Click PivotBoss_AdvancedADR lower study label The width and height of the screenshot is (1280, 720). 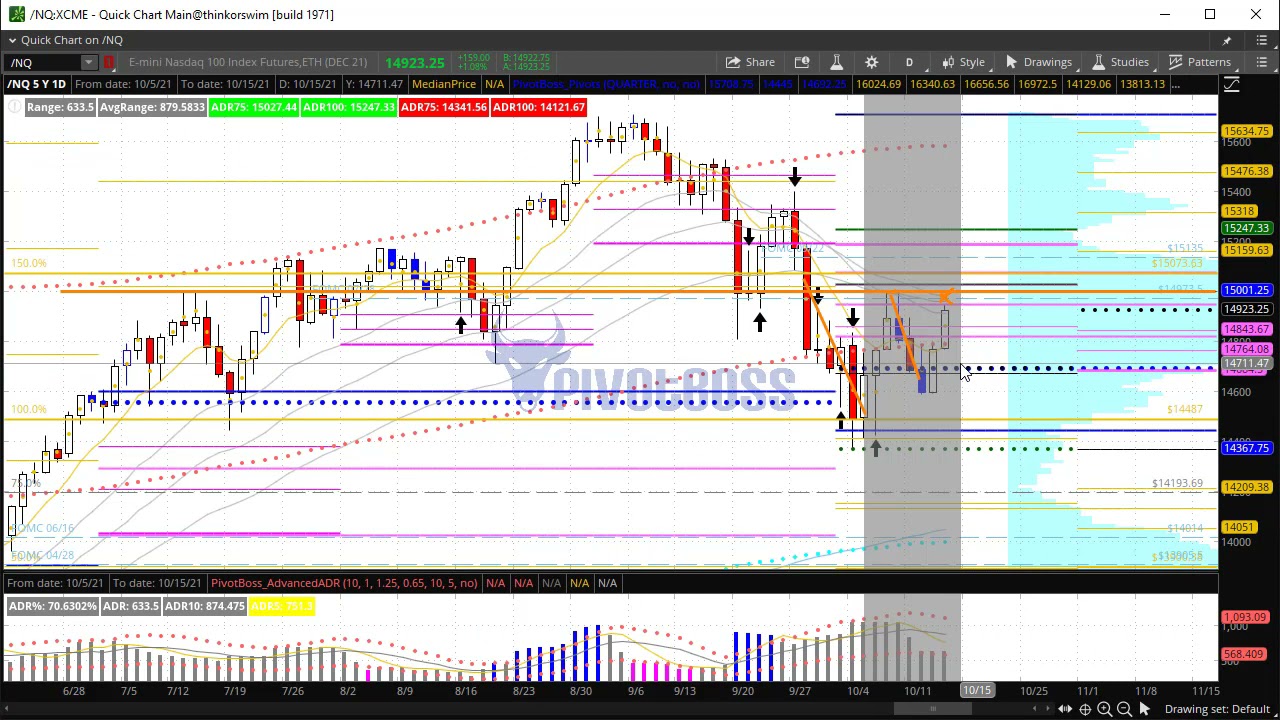pyautogui.click(x=344, y=583)
